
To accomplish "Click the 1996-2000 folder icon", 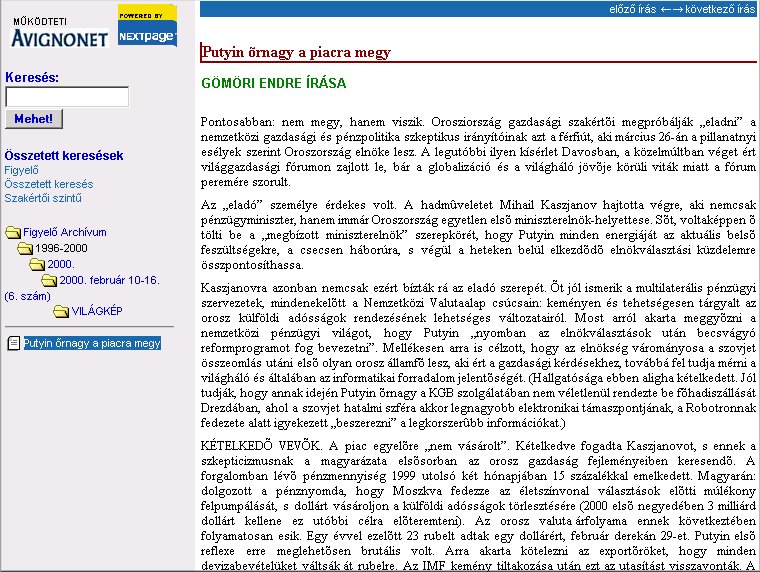I will click(25, 249).
